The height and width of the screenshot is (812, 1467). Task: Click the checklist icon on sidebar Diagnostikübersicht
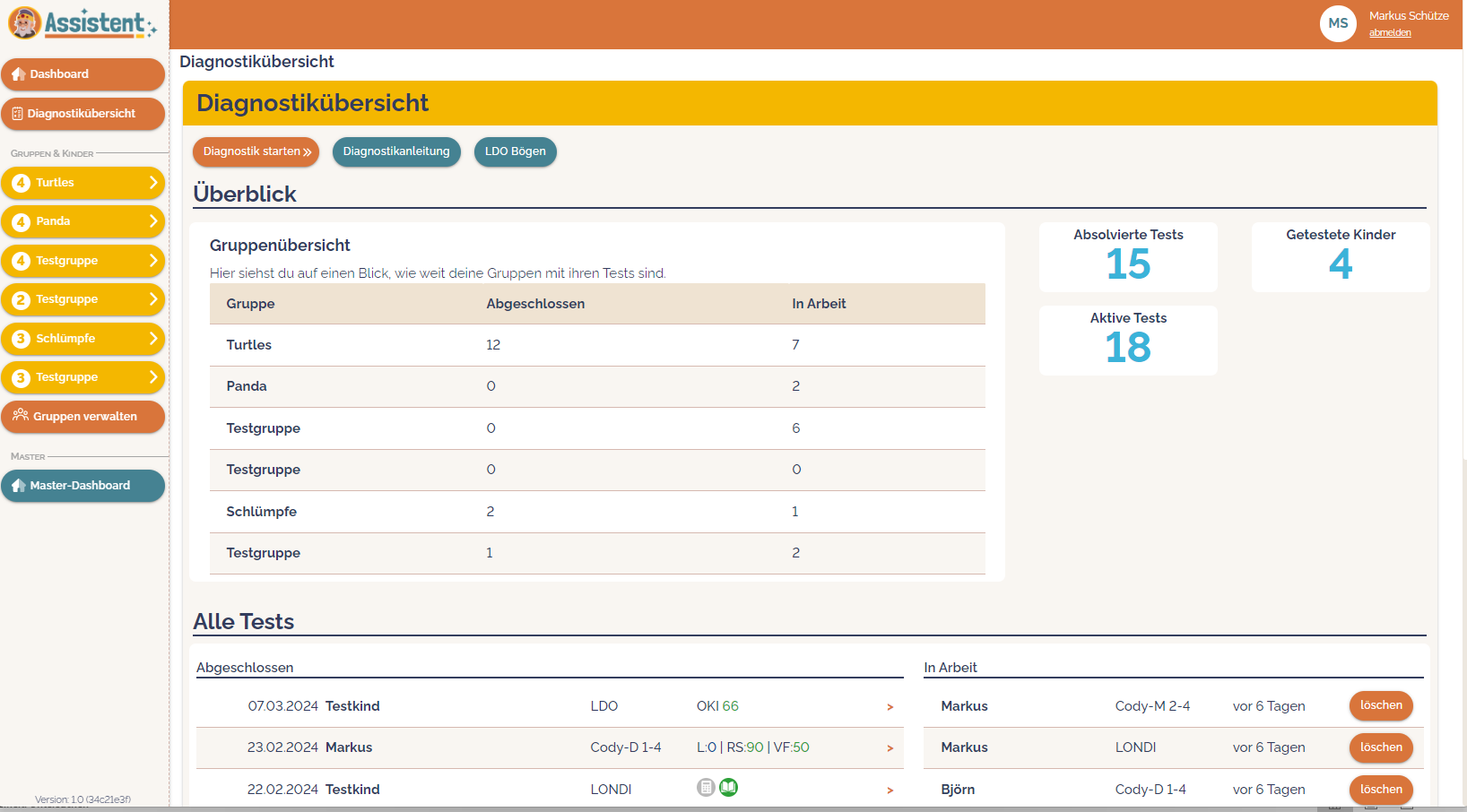tap(17, 114)
